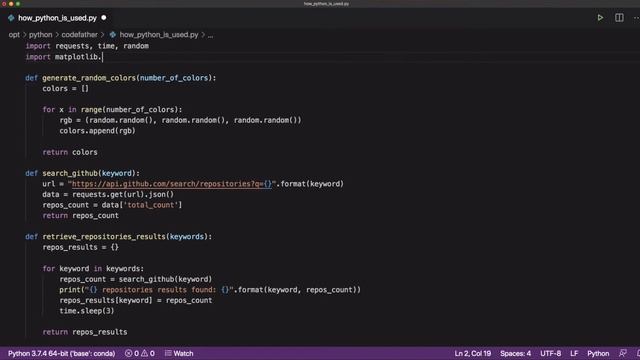The image size is (640, 360).
Task: Follow the api.github.com search URL link
Action: point(171,184)
